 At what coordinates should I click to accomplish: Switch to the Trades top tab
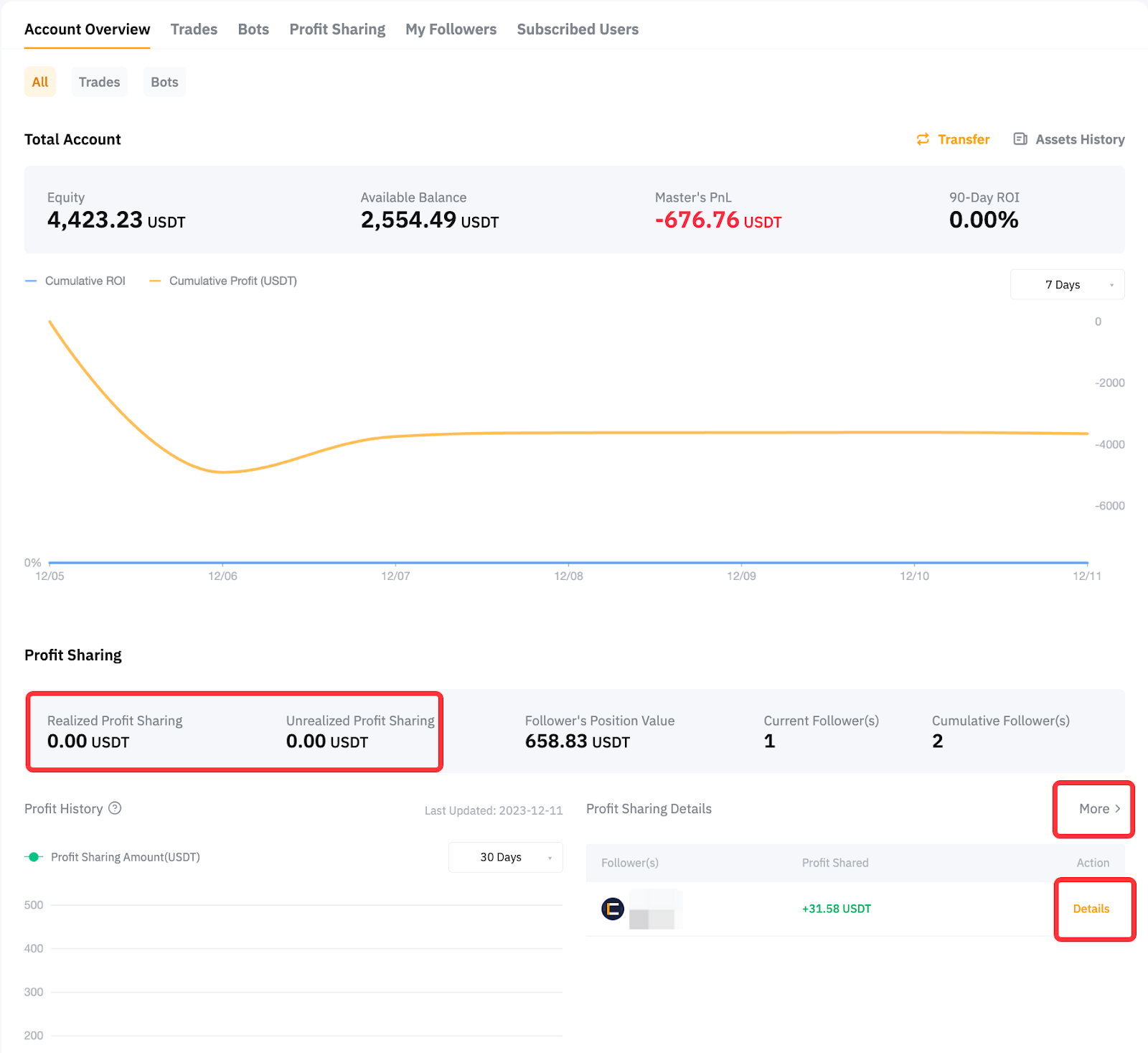pos(194,29)
